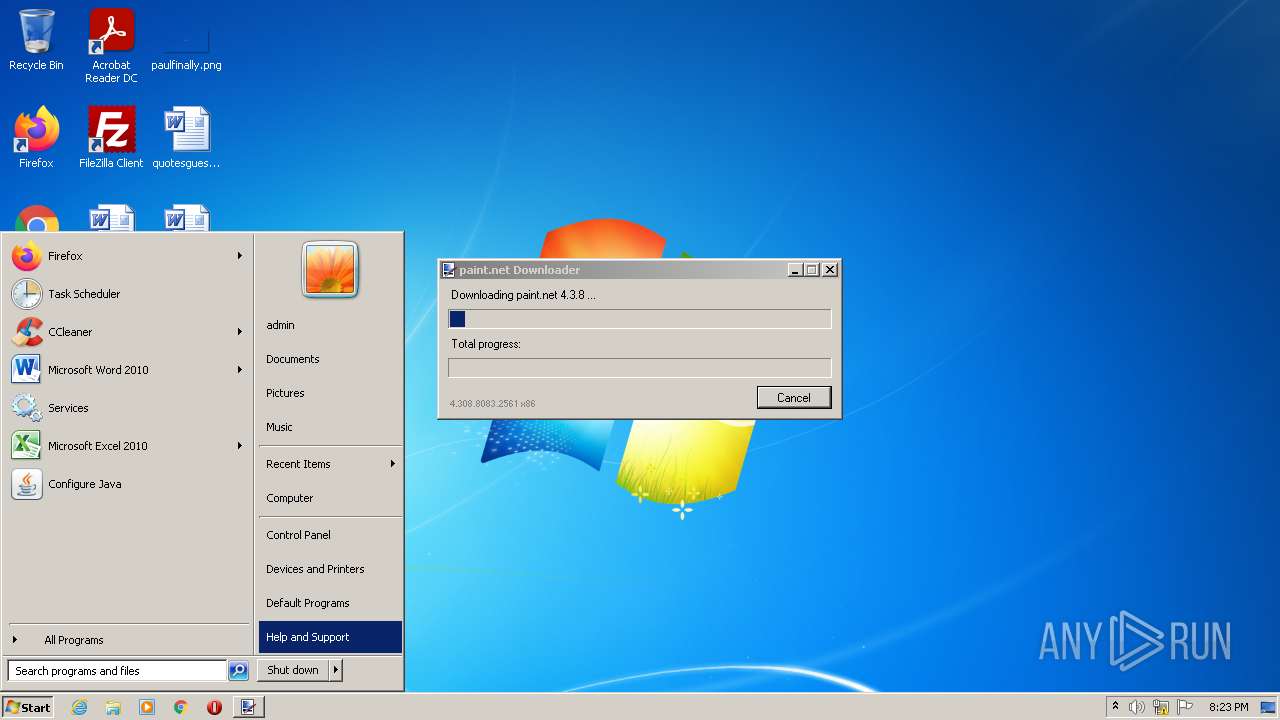The image size is (1280, 720).
Task: Click the Configure Java icon
Action: coord(27,484)
